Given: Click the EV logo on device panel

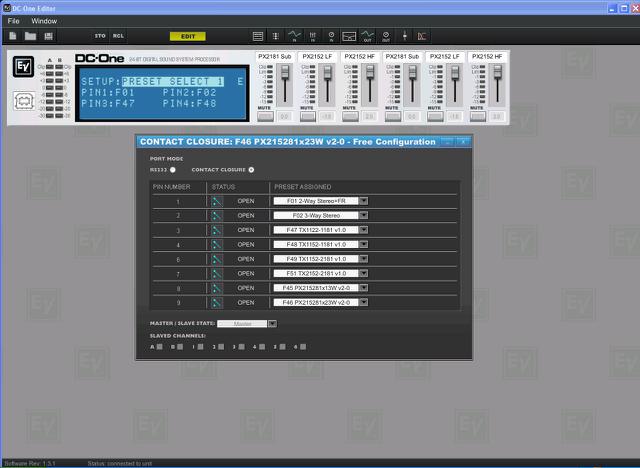Looking at the screenshot, I should 24,67.
